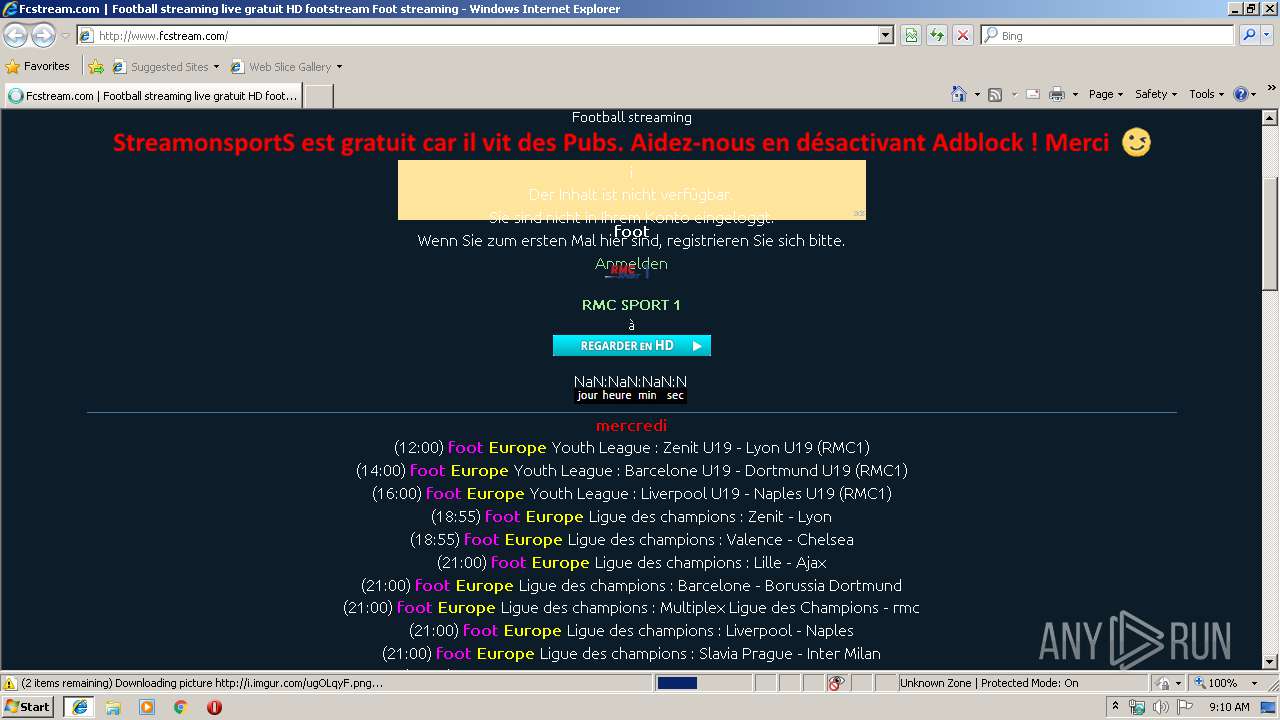
Task: Click the Anmelden link
Action: [x=631, y=264]
